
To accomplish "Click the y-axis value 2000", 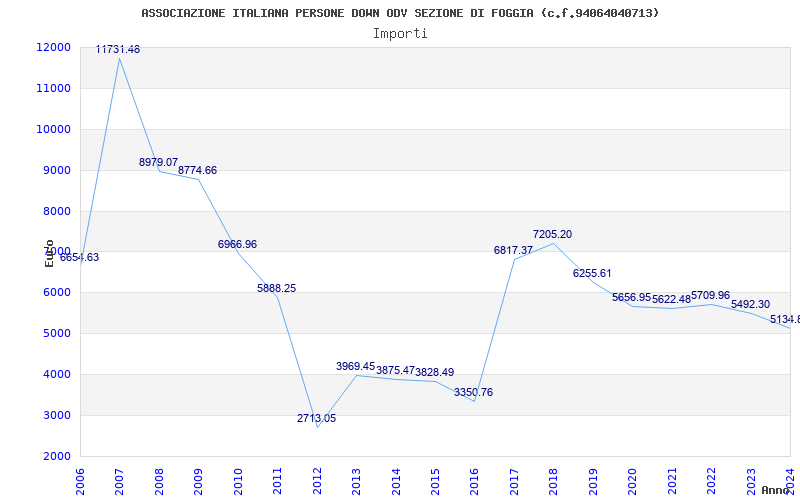I will click(x=56, y=456).
